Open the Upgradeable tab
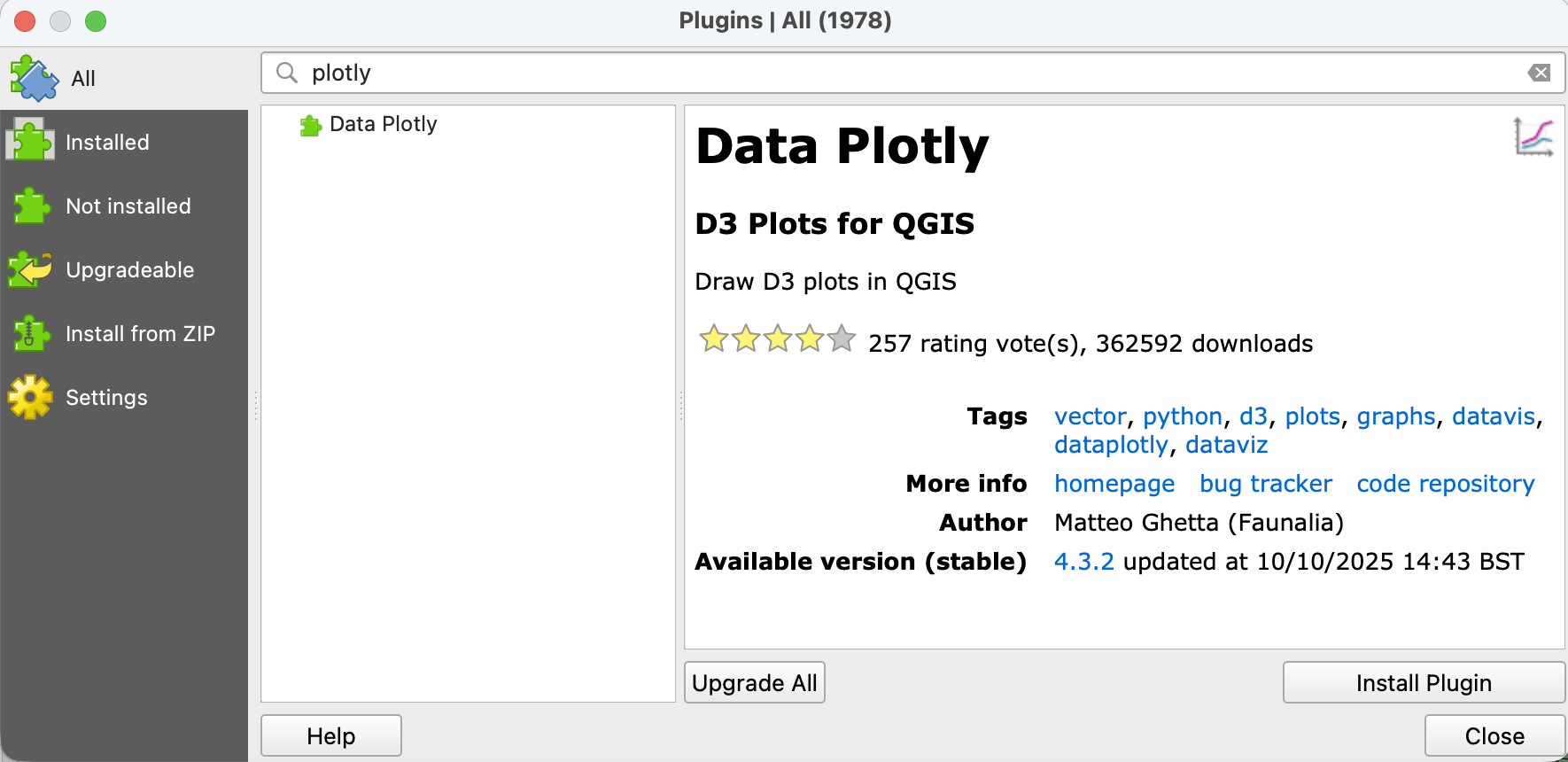The image size is (1568, 762). (129, 269)
